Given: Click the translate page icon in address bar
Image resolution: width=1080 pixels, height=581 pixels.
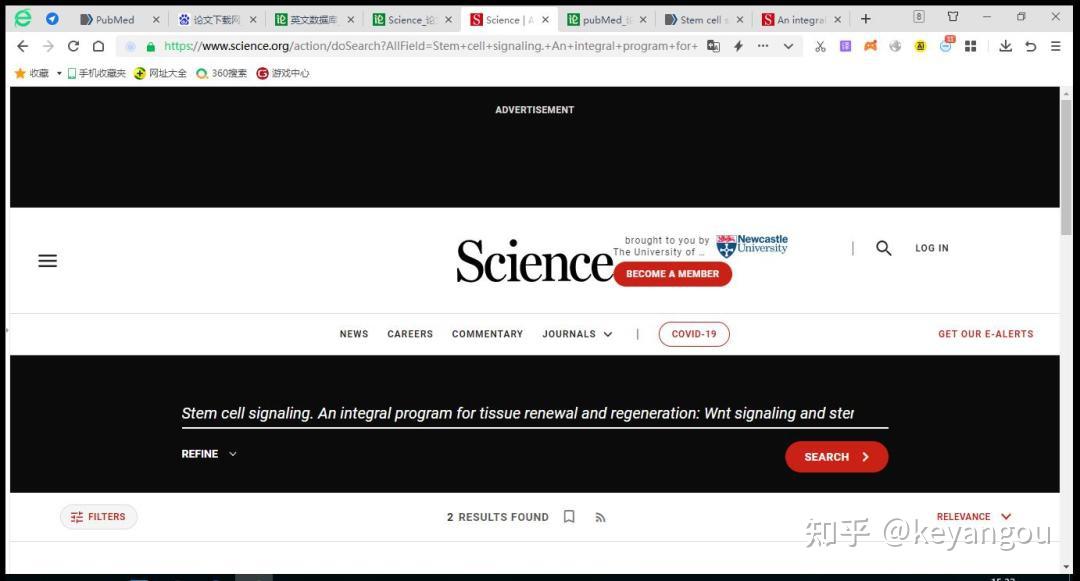Looking at the screenshot, I should coord(713,46).
